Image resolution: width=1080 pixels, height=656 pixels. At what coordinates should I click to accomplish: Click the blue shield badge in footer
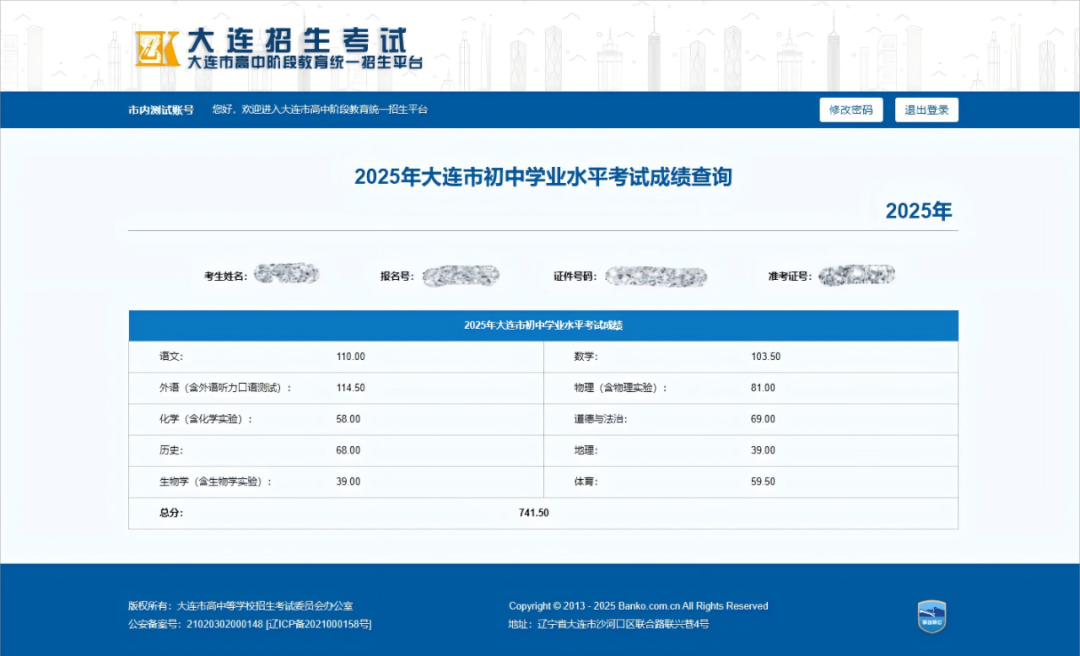click(931, 616)
